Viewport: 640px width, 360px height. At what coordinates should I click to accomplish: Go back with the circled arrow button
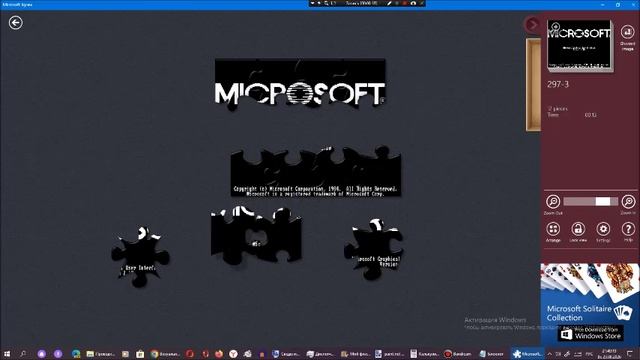tap(16, 22)
